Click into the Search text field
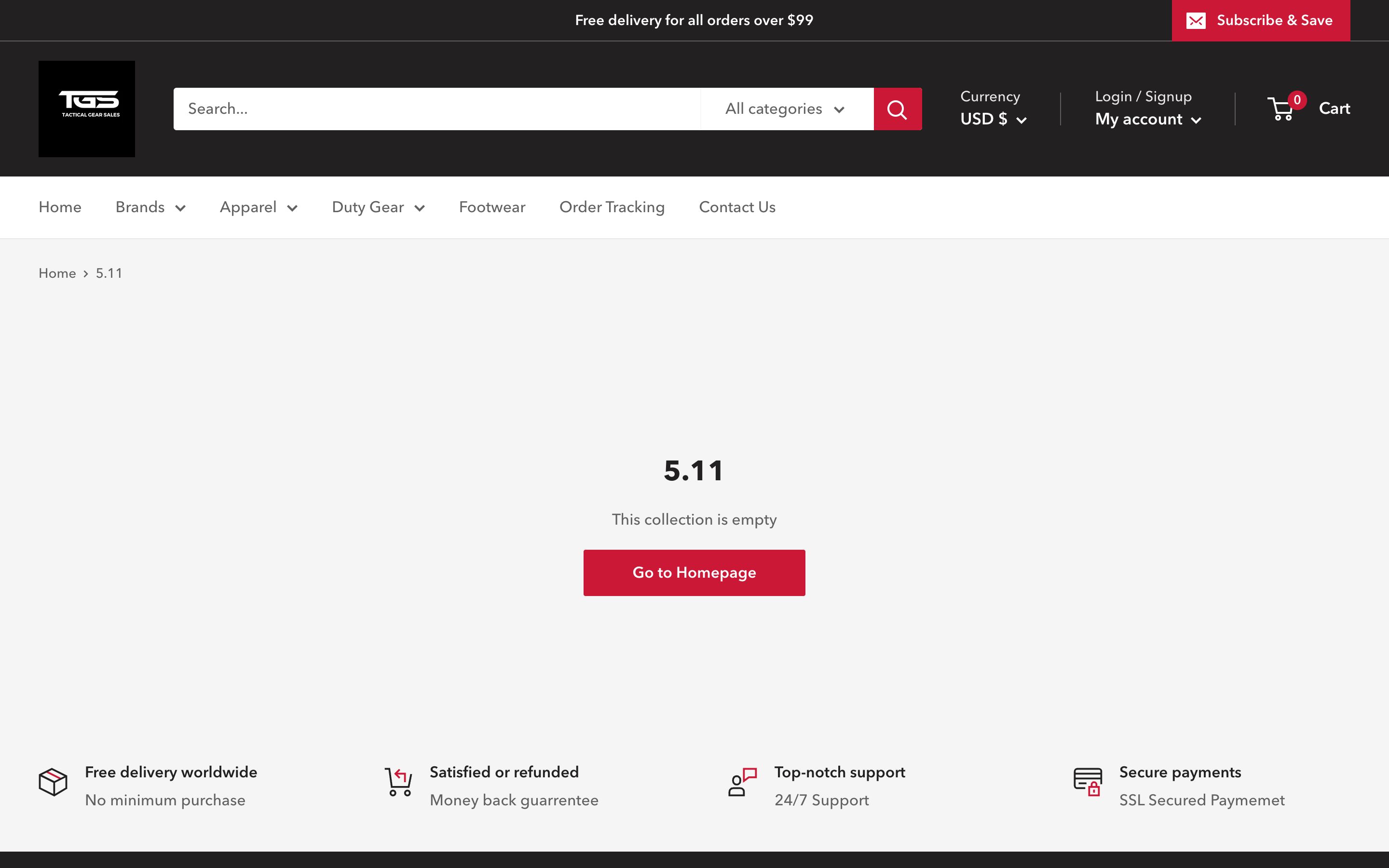 point(436,109)
